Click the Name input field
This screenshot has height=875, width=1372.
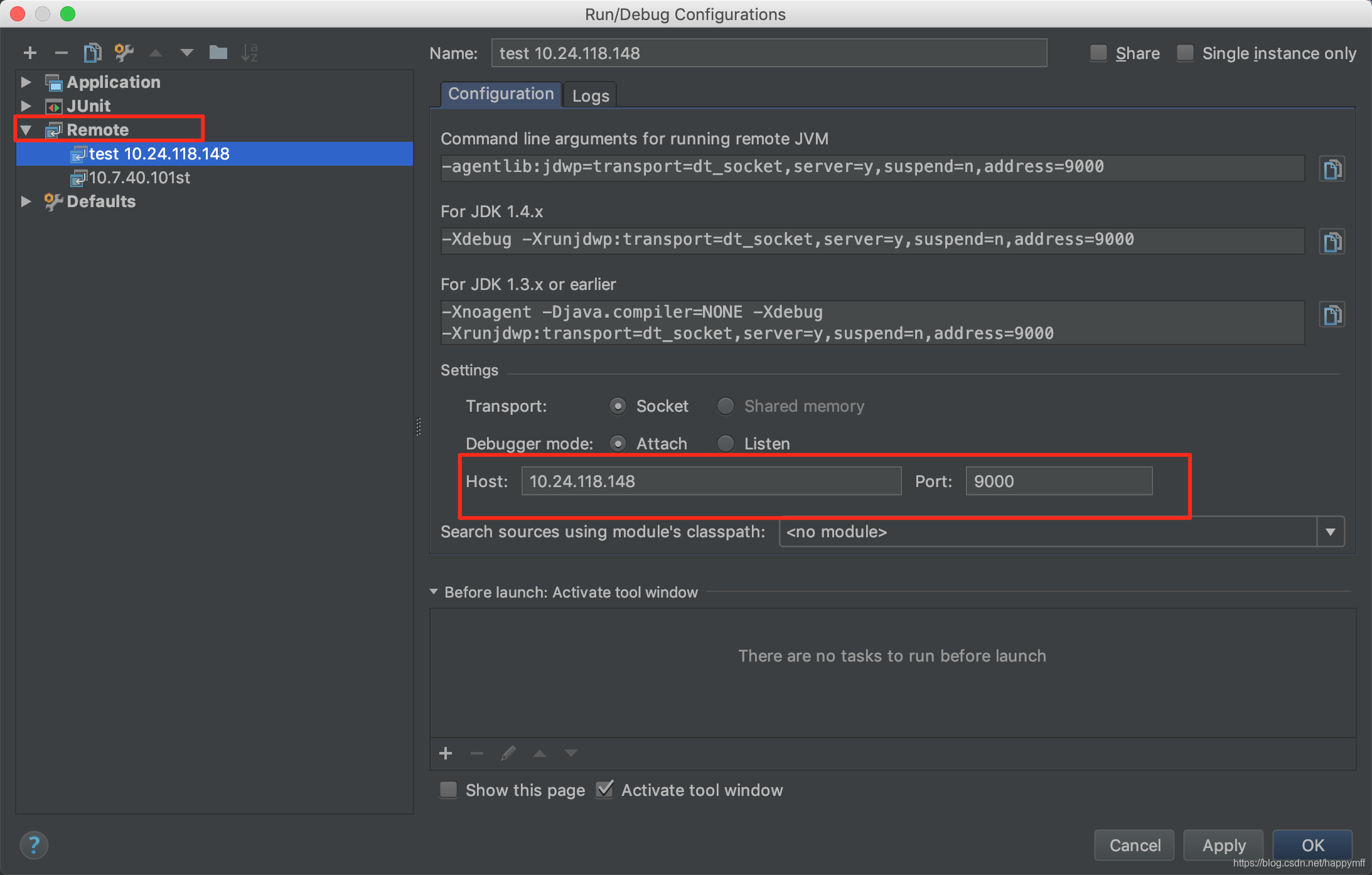click(769, 53)
